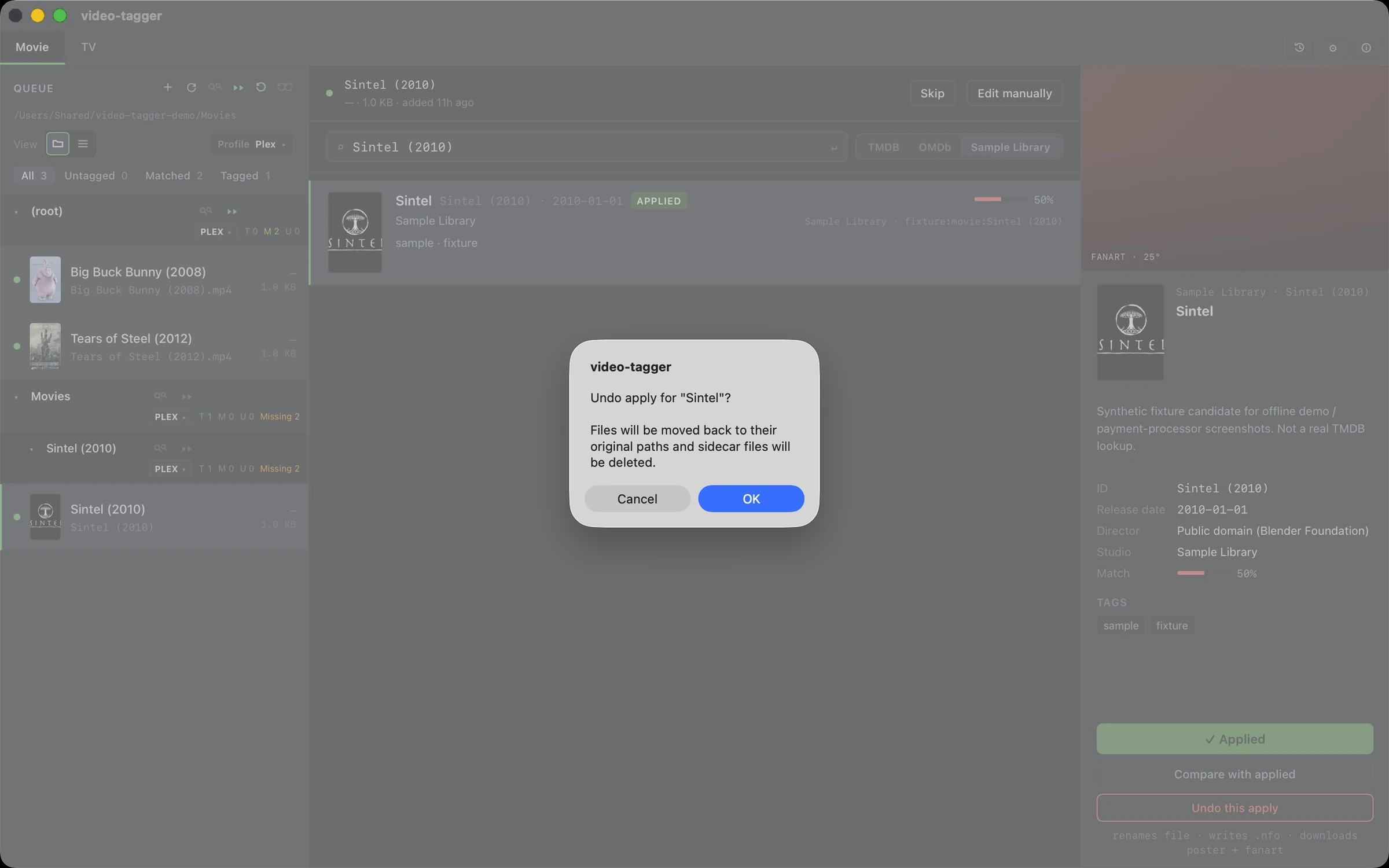Click the single undo arrow in Queue header
The width and height of the screenshot is (1389, 868).
coord(261,87)
